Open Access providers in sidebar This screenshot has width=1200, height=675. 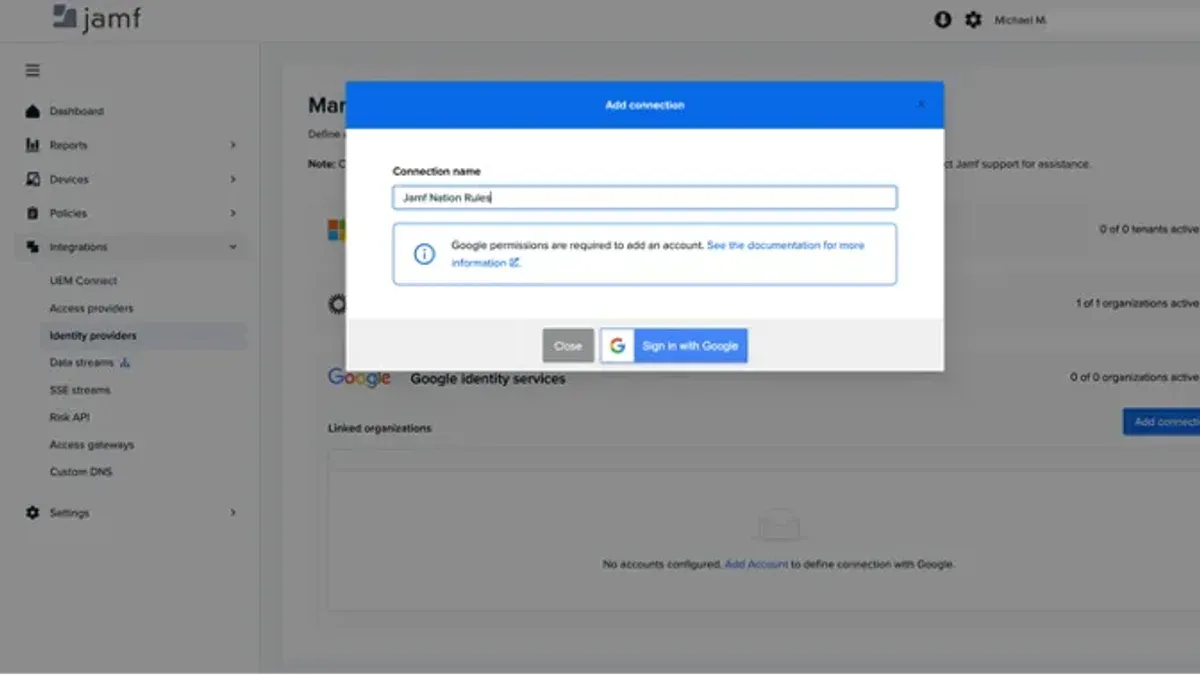92,308
